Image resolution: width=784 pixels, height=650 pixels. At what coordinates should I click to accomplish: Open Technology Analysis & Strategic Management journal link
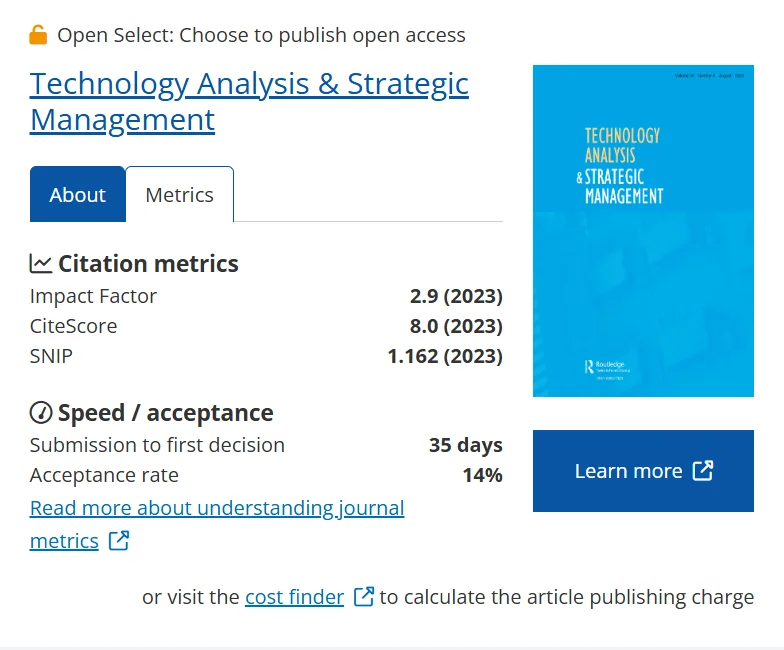tap(249, 102)
